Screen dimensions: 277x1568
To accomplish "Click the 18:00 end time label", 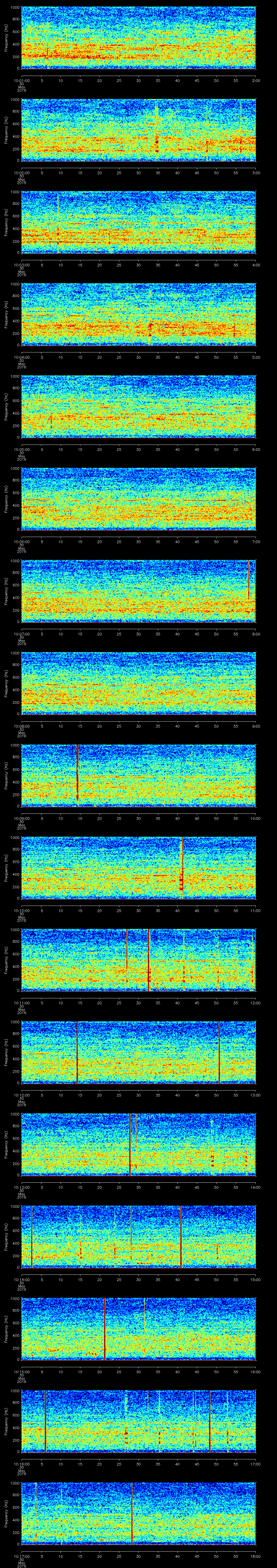I will pyautogui.click(x=256, y=1556).
